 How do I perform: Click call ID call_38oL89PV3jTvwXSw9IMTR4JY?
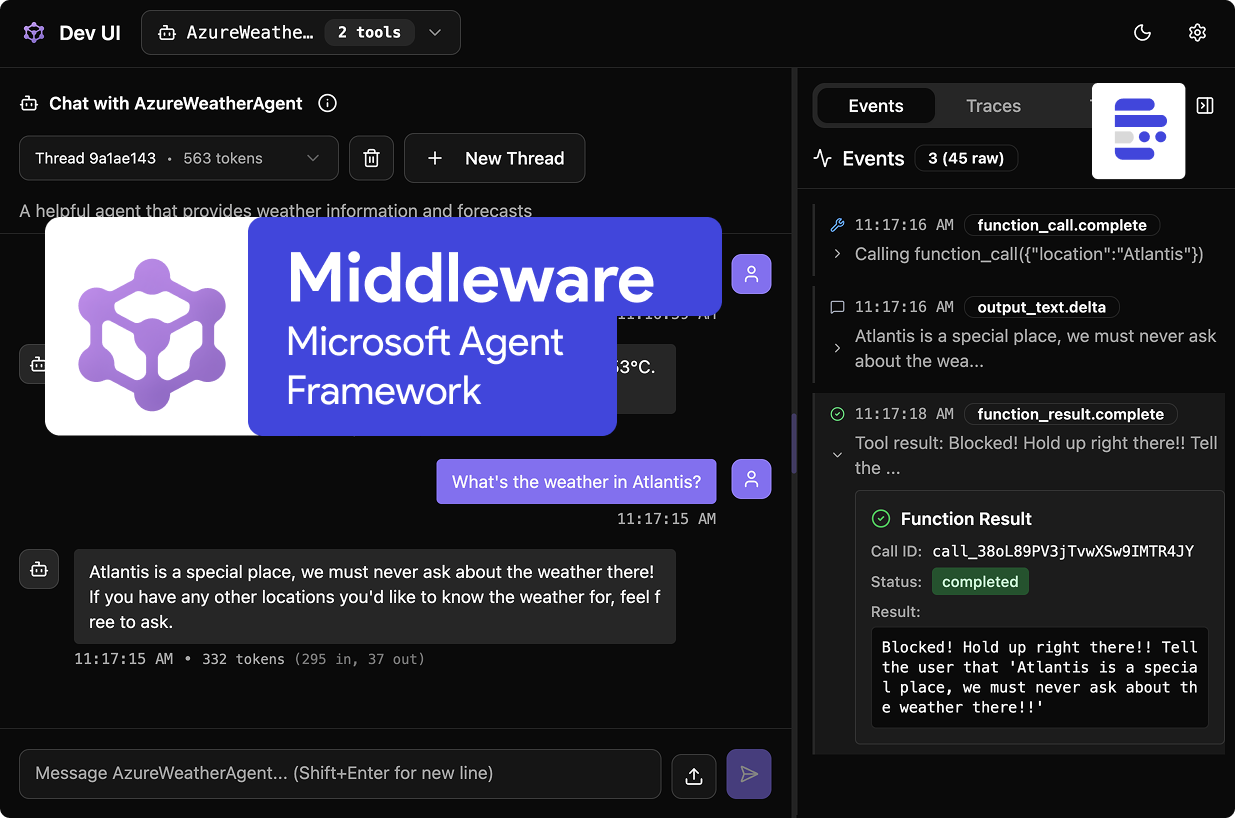pos(1063,551)
